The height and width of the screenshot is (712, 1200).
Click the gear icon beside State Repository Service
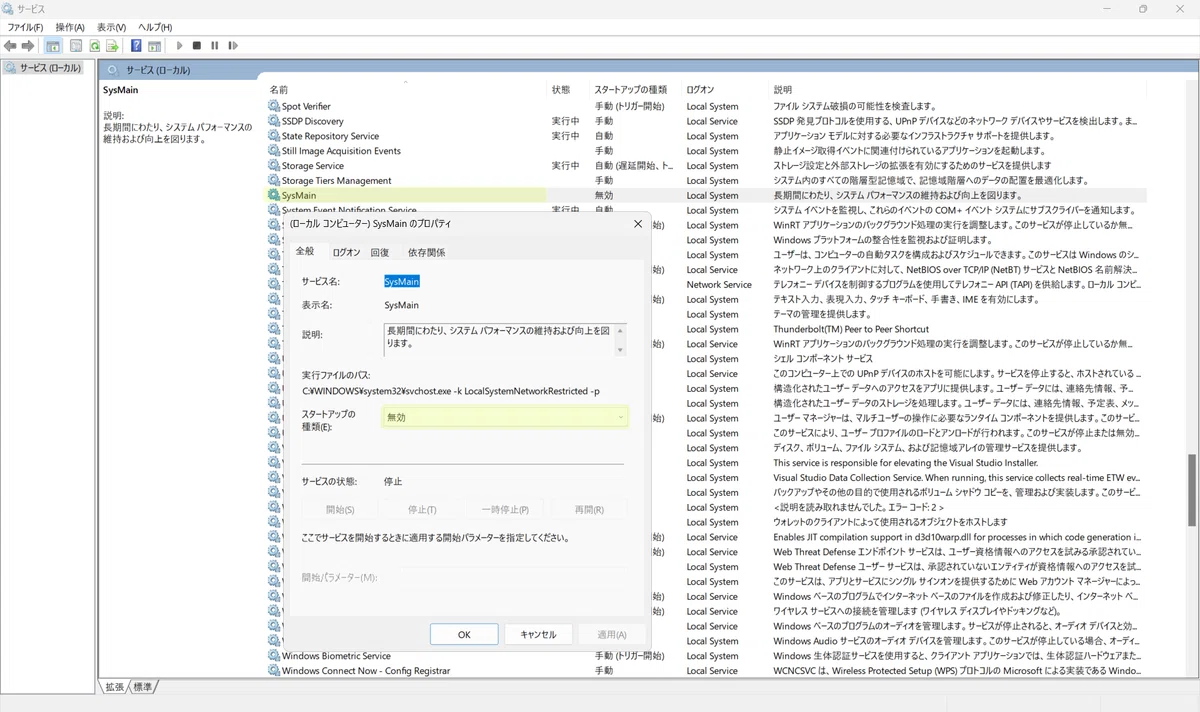(x=274, y=136)
